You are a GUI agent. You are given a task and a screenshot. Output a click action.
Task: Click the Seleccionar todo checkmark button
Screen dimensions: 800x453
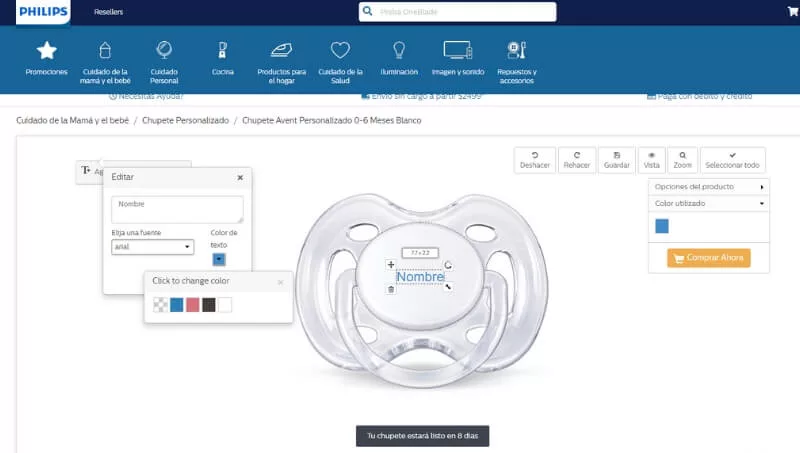732,160
